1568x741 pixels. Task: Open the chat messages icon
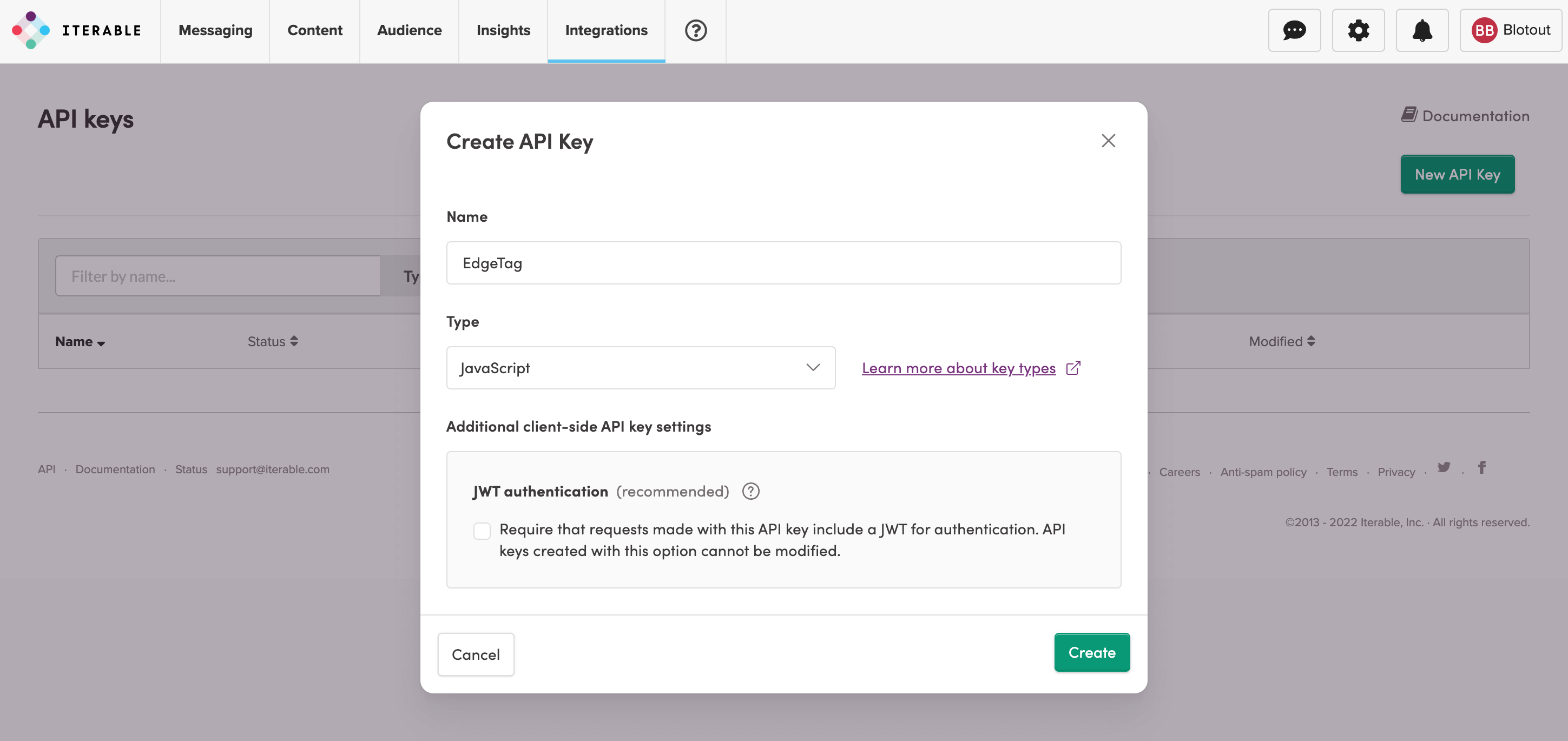(1294, 30)
